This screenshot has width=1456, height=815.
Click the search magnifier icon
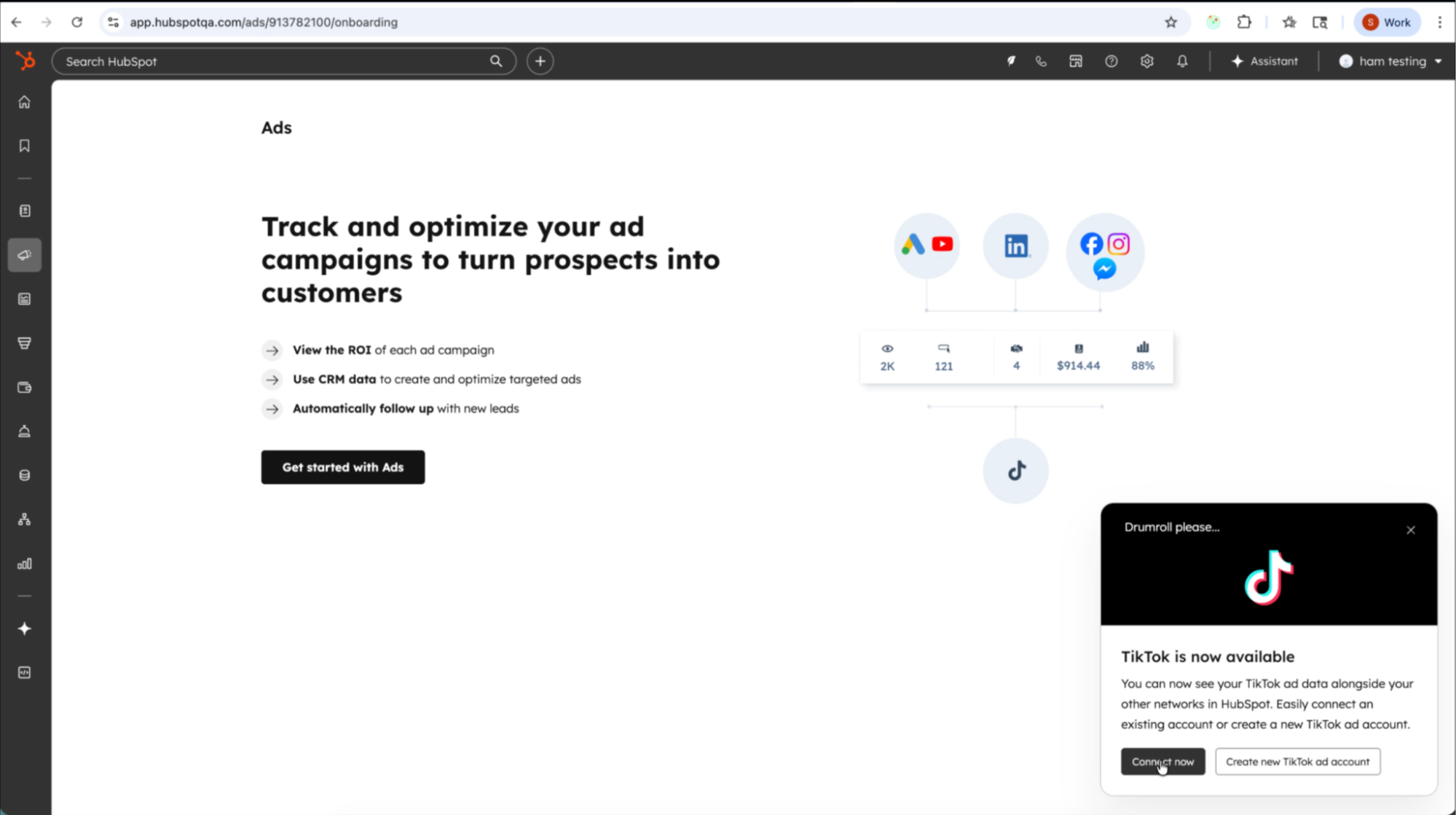coord(496,61)
